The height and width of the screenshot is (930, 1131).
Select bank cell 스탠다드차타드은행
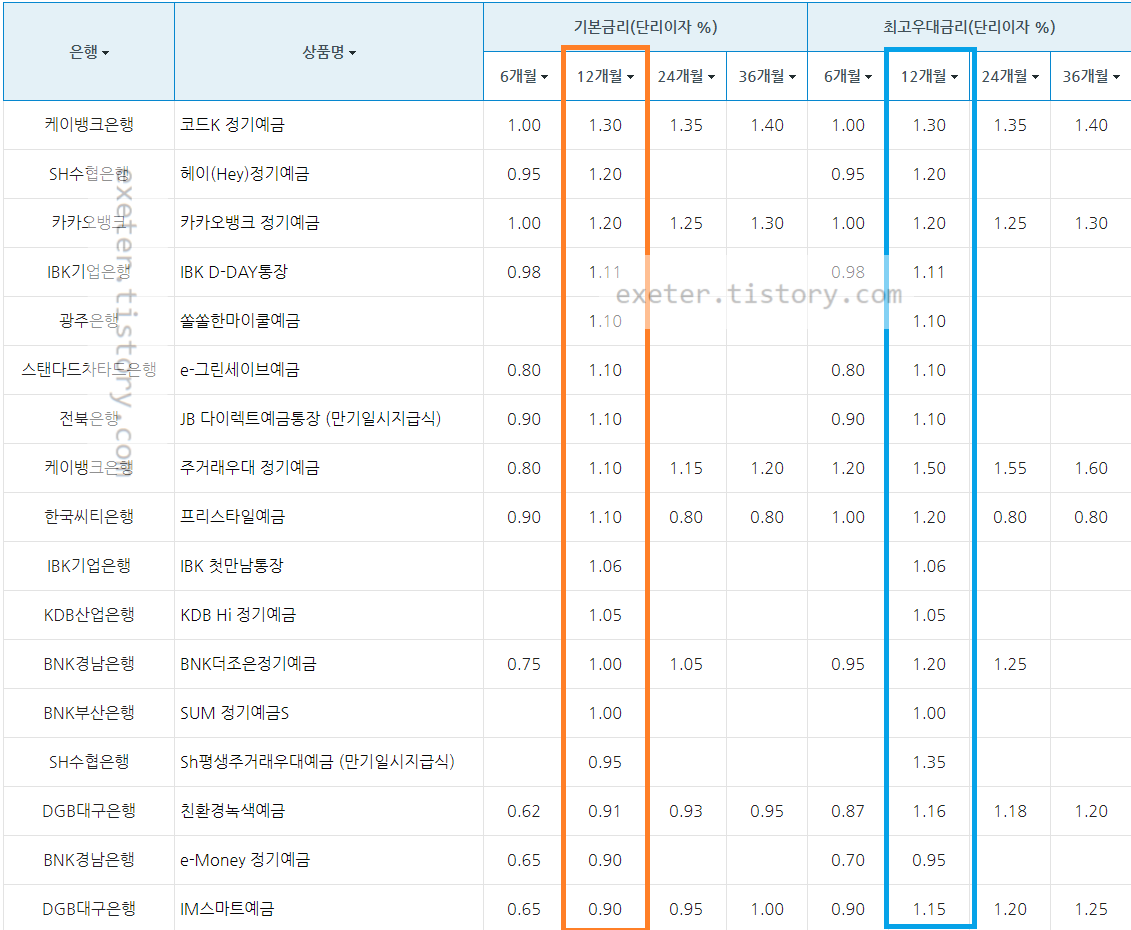point(89,369)
